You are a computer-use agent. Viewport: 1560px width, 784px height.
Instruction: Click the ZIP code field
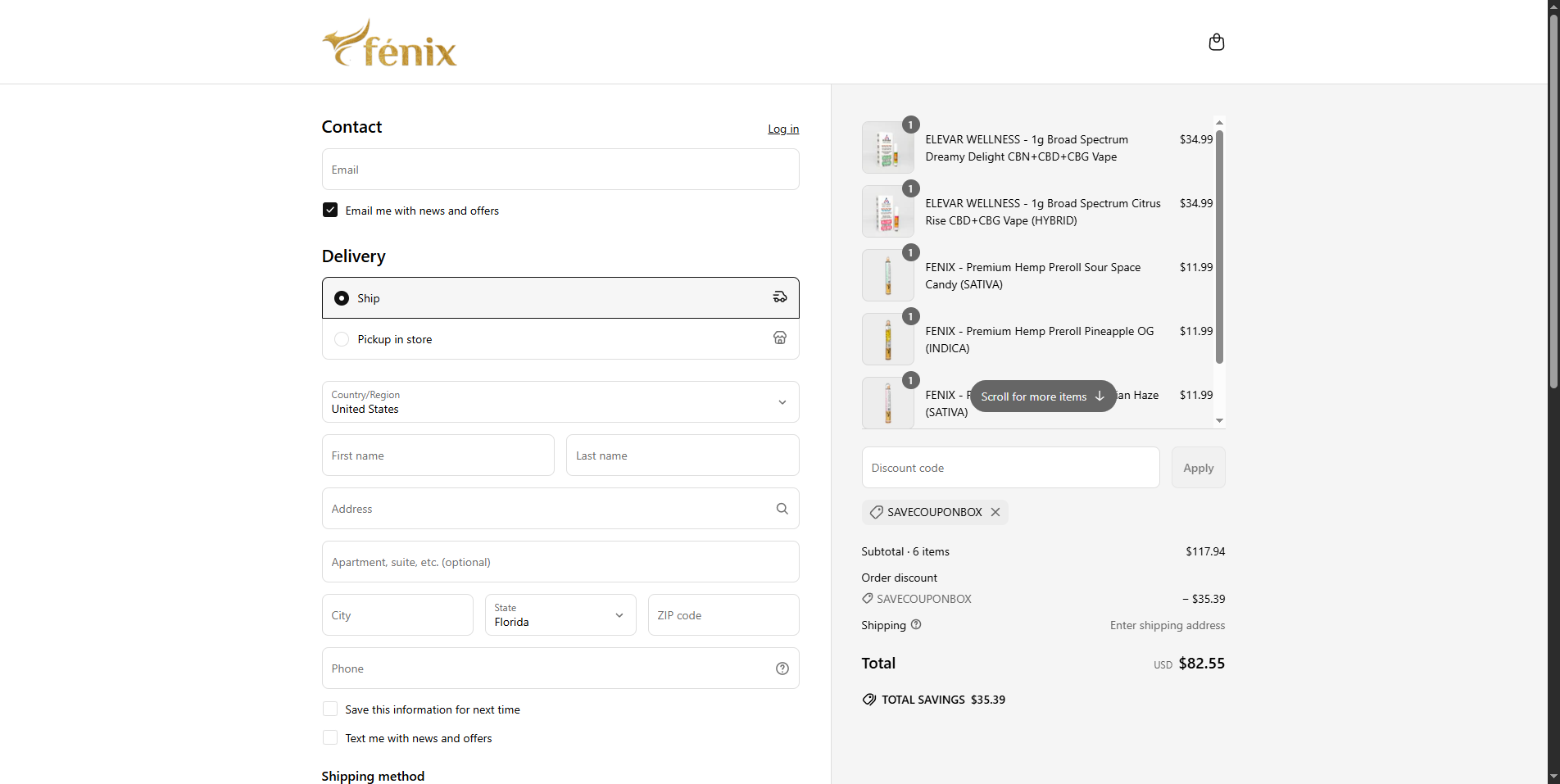(723, 614)
